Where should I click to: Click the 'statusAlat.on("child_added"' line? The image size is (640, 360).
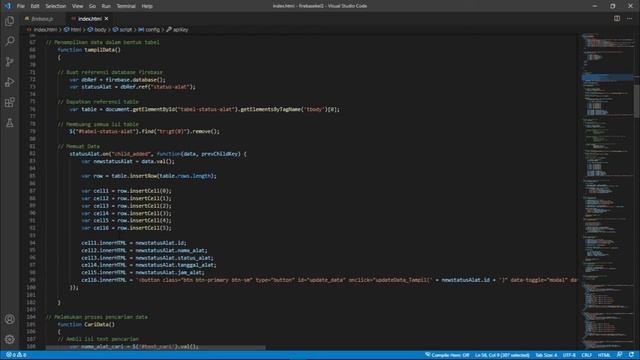coord(158,154)
